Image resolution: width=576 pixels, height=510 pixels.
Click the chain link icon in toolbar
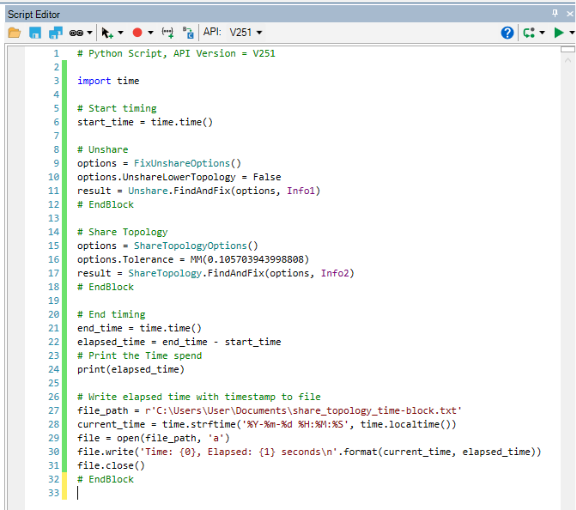tap(76, 33)
